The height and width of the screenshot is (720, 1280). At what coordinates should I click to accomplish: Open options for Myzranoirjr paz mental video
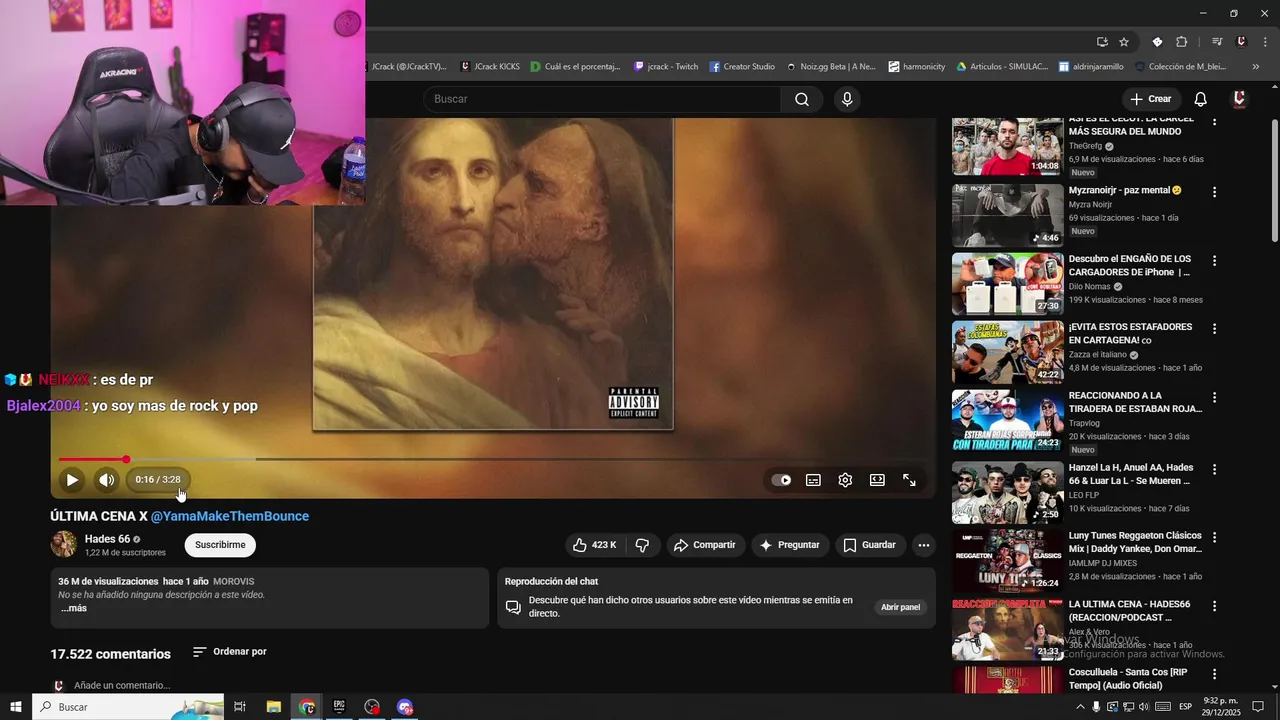coord(1215,191)
